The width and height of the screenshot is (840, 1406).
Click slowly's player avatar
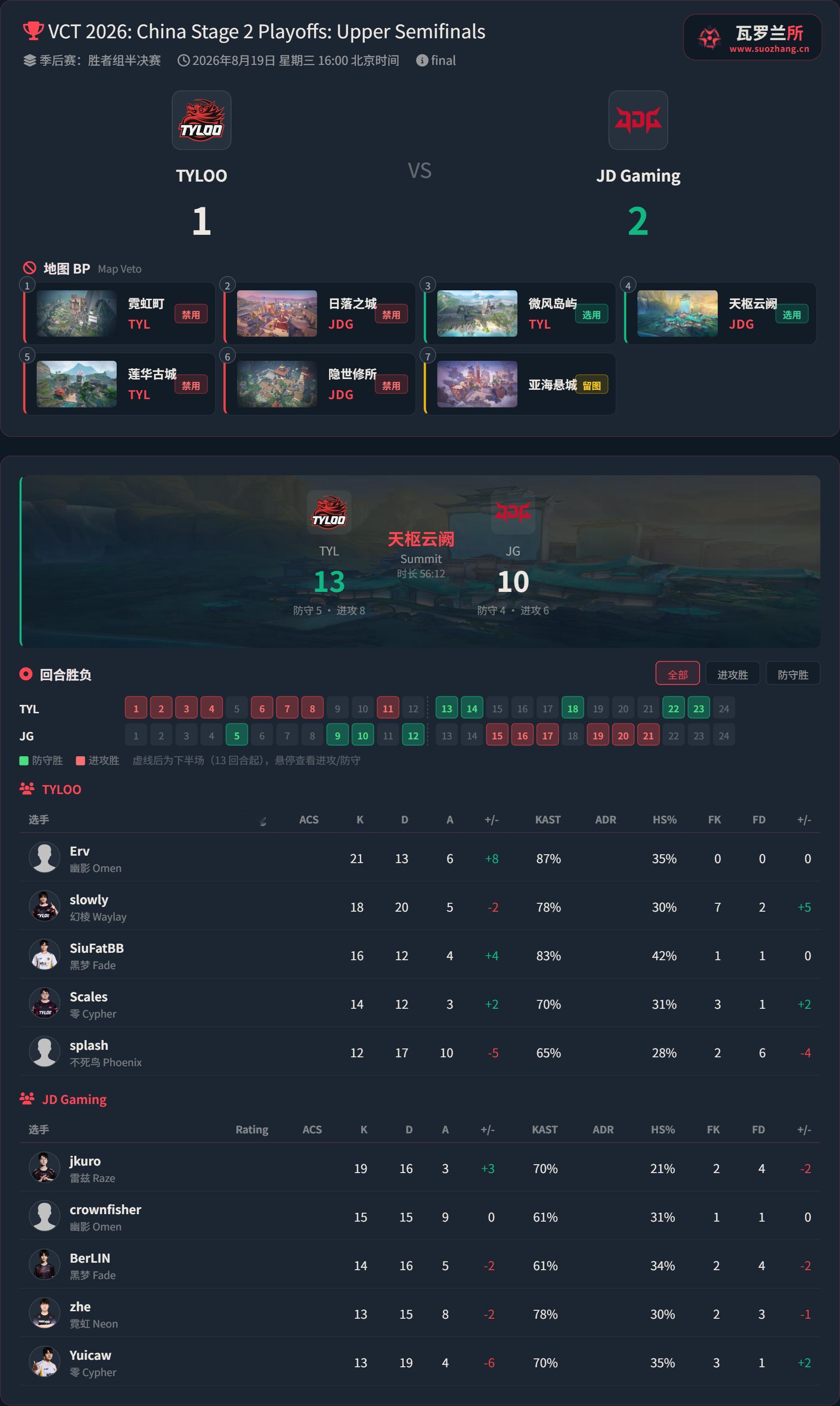pyautogui.click(x=45, y=906)
